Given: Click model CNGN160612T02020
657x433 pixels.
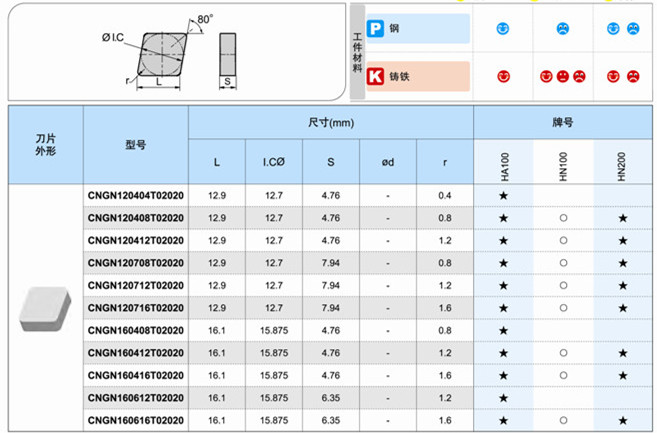Looking at the screenshot, I should [136, 397].
